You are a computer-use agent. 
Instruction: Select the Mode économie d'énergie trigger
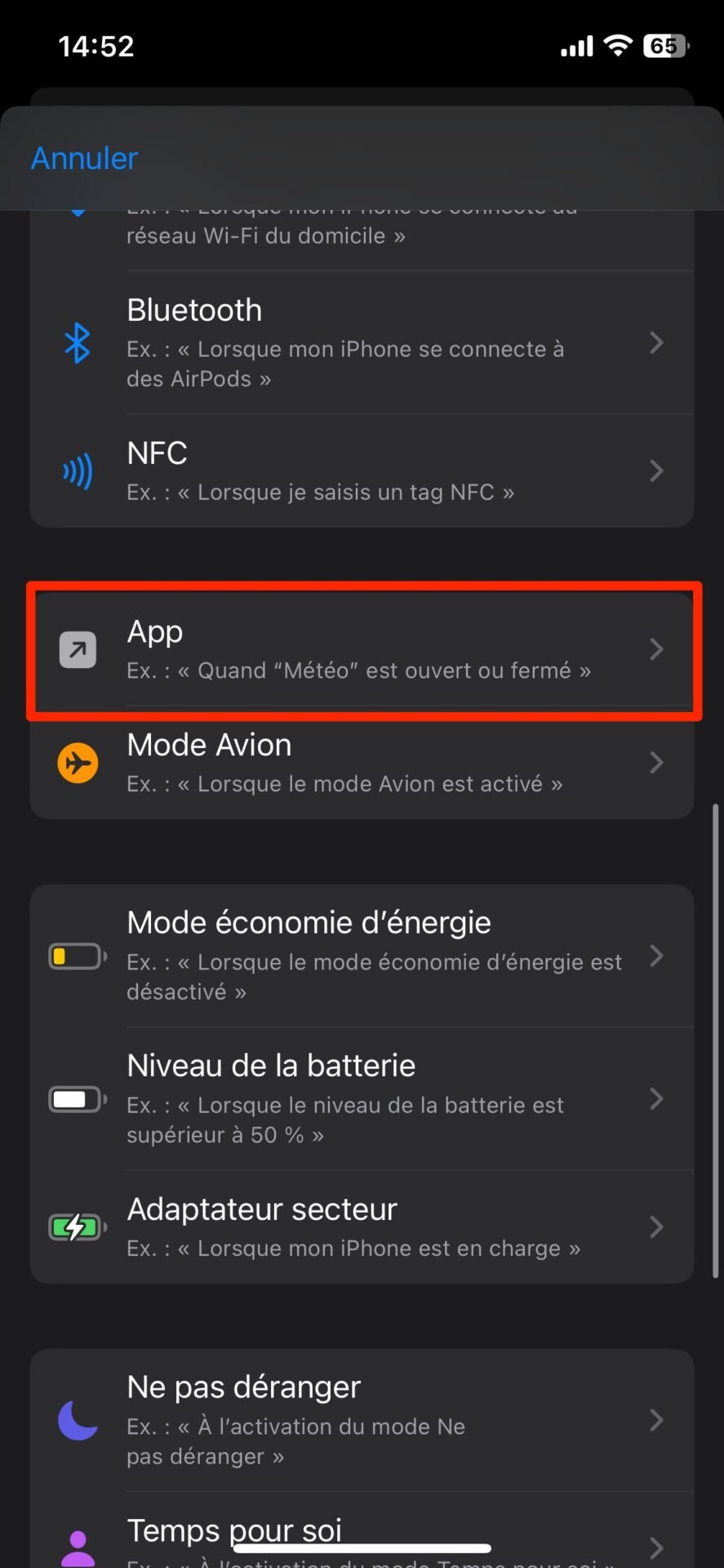(x=362, y=955)
